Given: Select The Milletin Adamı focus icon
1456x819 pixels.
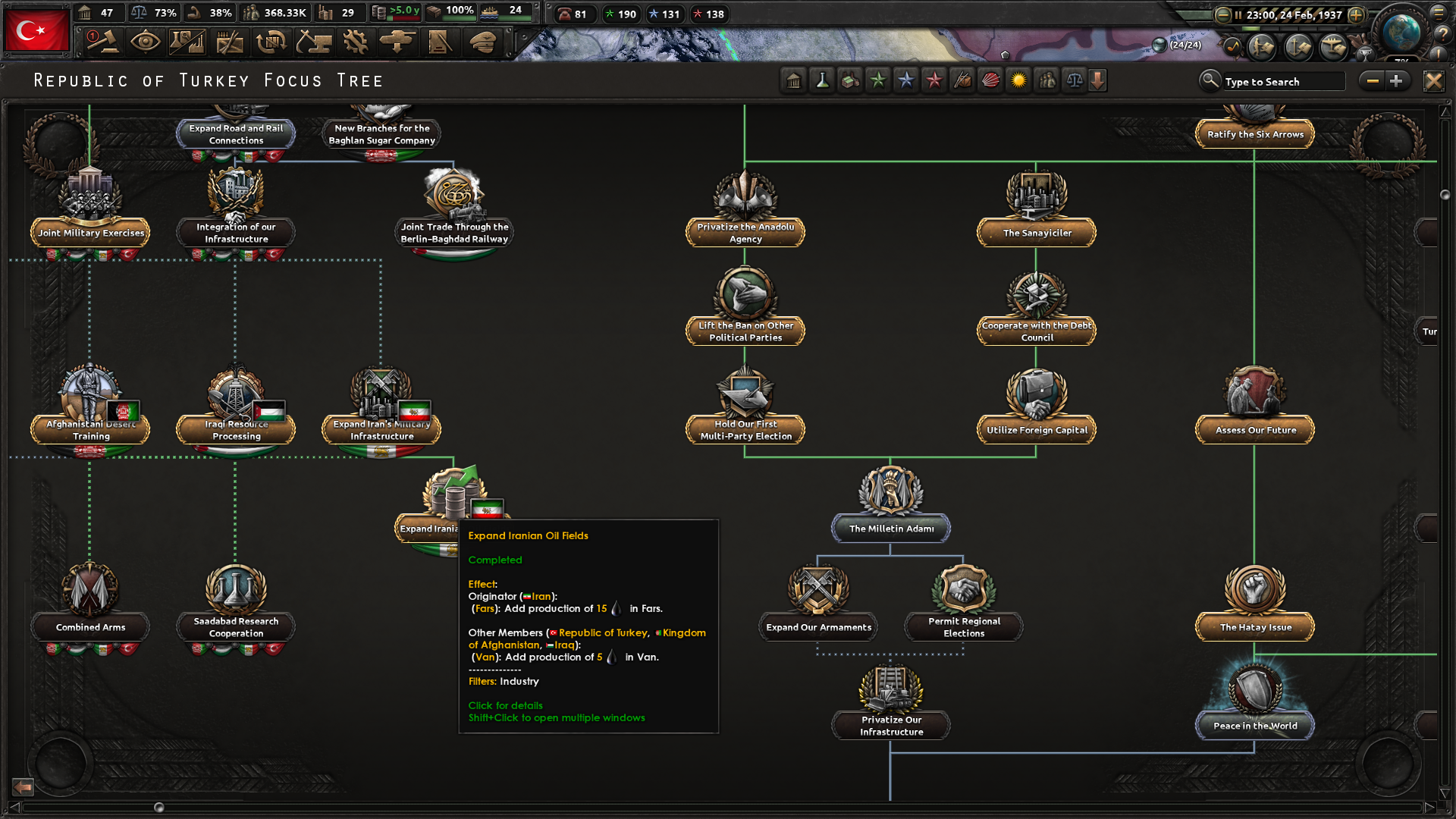Looking at the screenshot, I should [891, 491].
